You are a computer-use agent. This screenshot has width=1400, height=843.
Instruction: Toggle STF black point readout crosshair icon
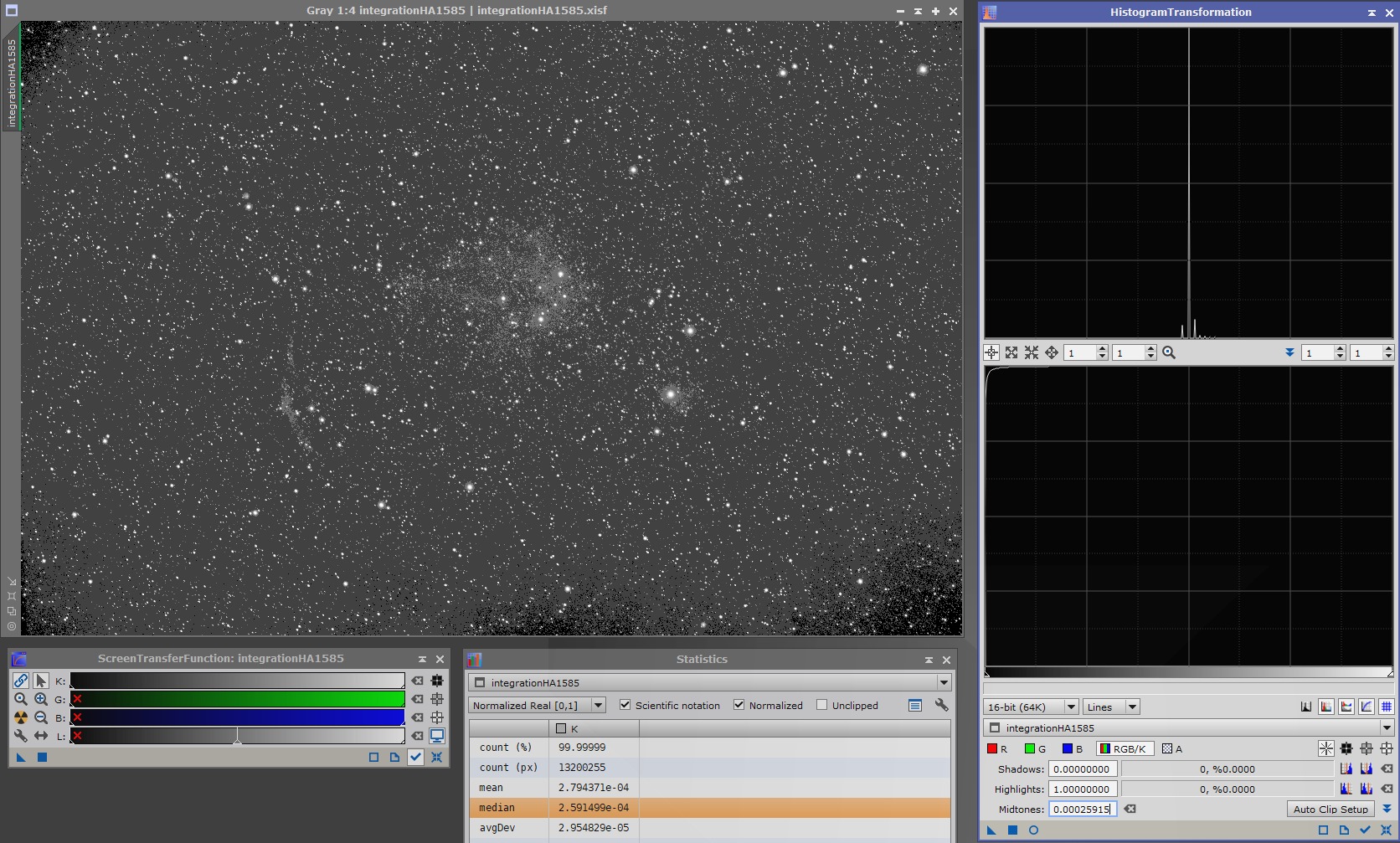click(437, 681)
